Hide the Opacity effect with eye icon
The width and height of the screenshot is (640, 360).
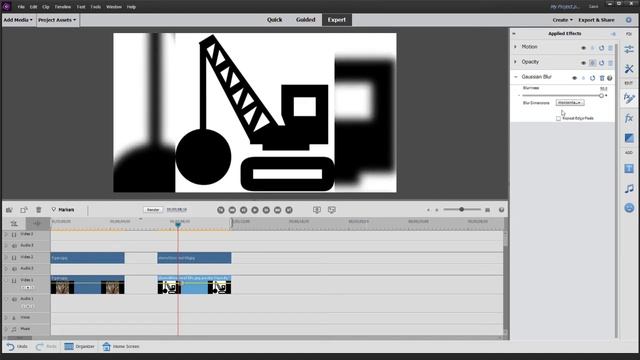tap(583, 63)
